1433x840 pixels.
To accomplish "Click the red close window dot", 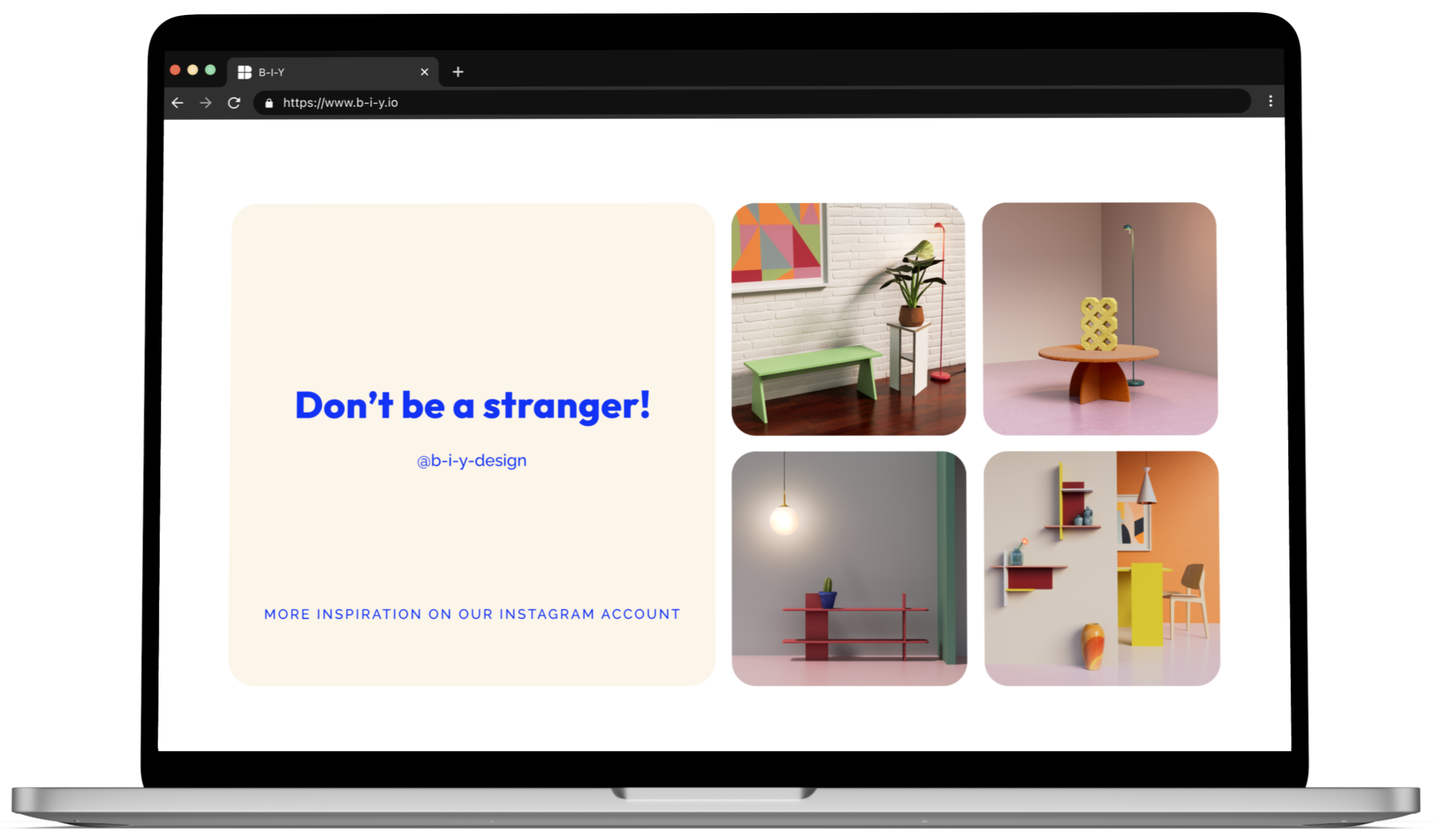I will [x=175, y=70].
